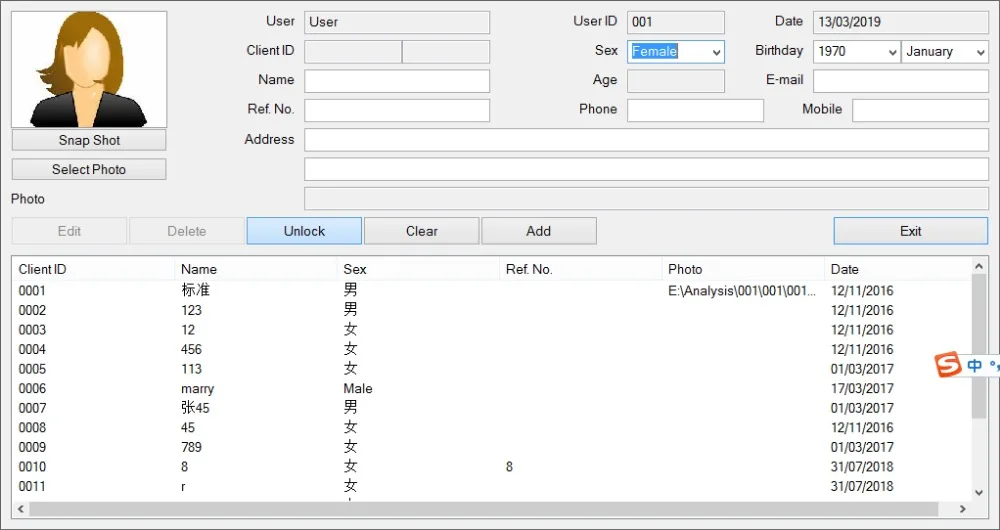
Task: Click the greyed Delete button
Action: coord(186,231)
